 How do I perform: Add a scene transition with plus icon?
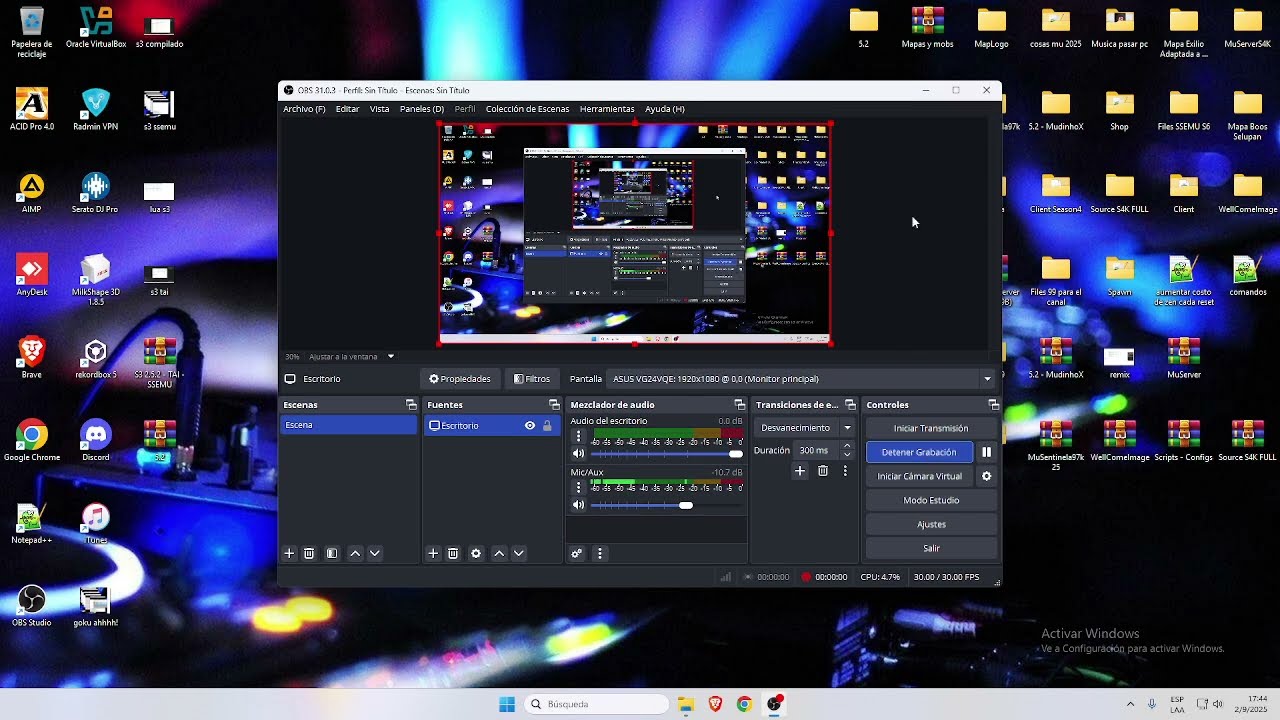tap(800, 471)
